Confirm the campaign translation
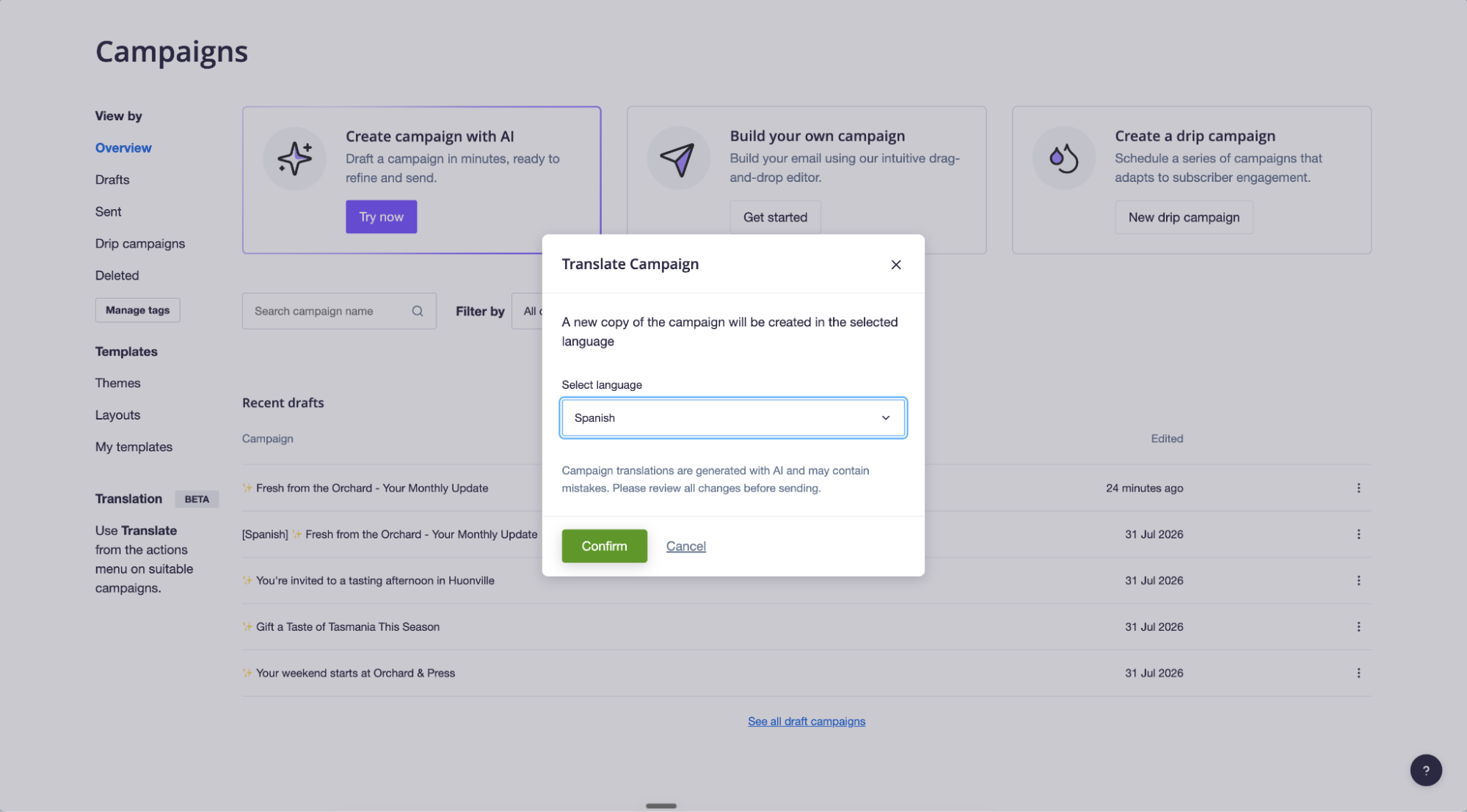Viewport: 1467px width, 812px height. tap(604, 546)
